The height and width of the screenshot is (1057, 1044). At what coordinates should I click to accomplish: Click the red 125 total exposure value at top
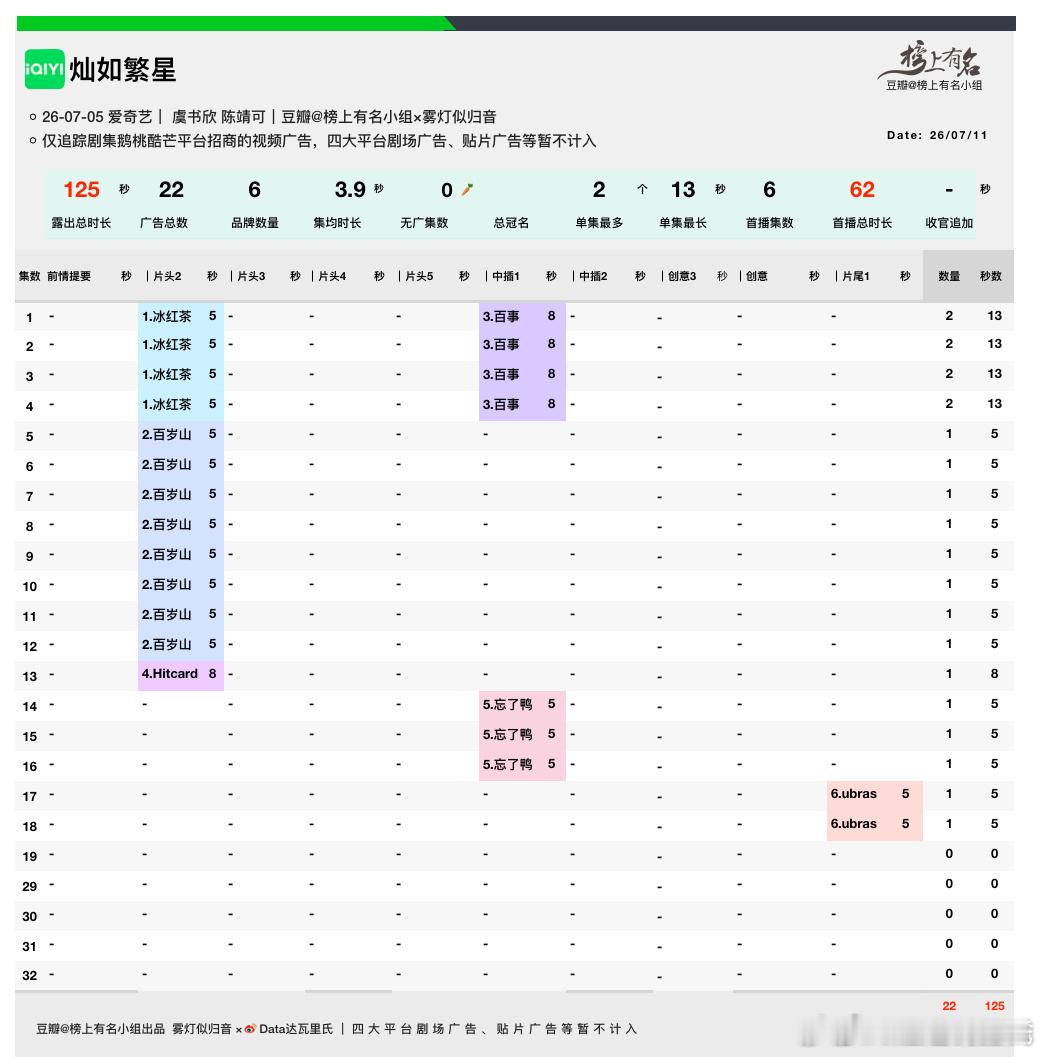tap(82, 189)
